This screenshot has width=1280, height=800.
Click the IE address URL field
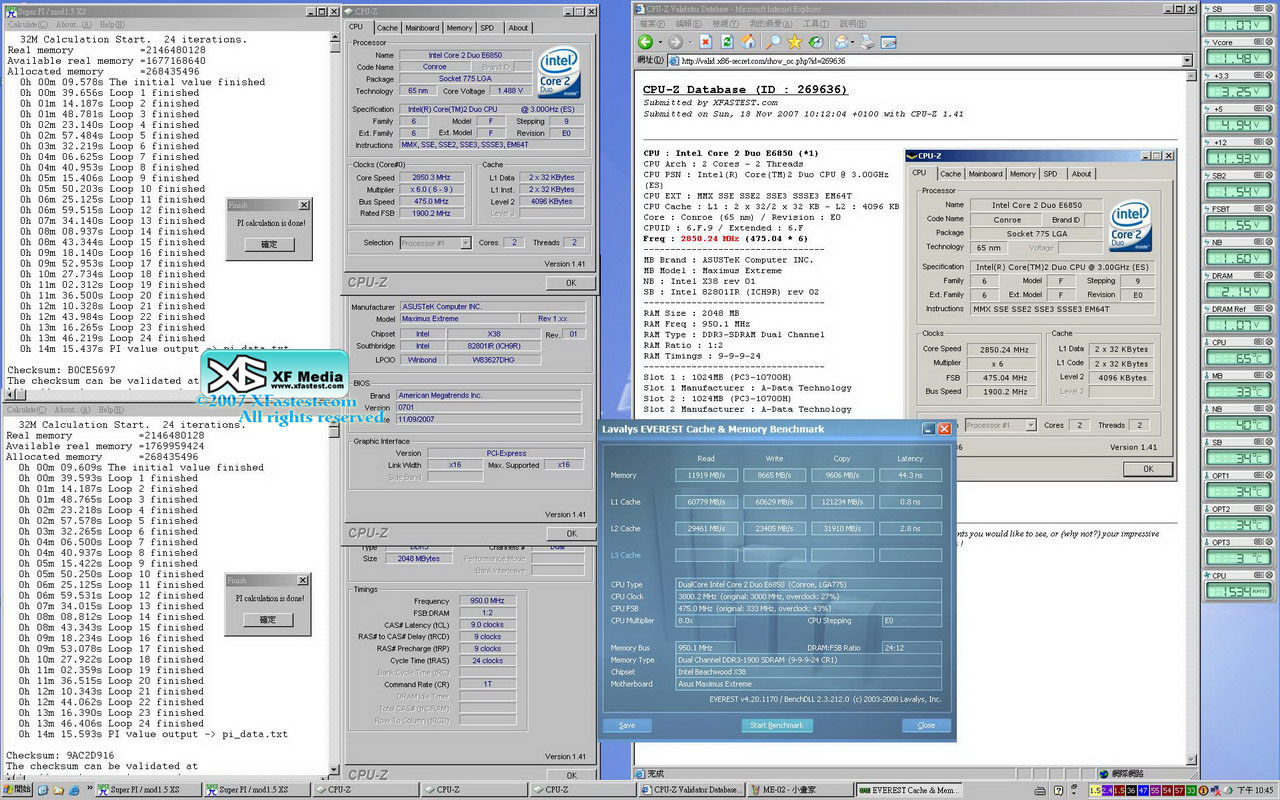pyautogui.click(x=930, y=60)
